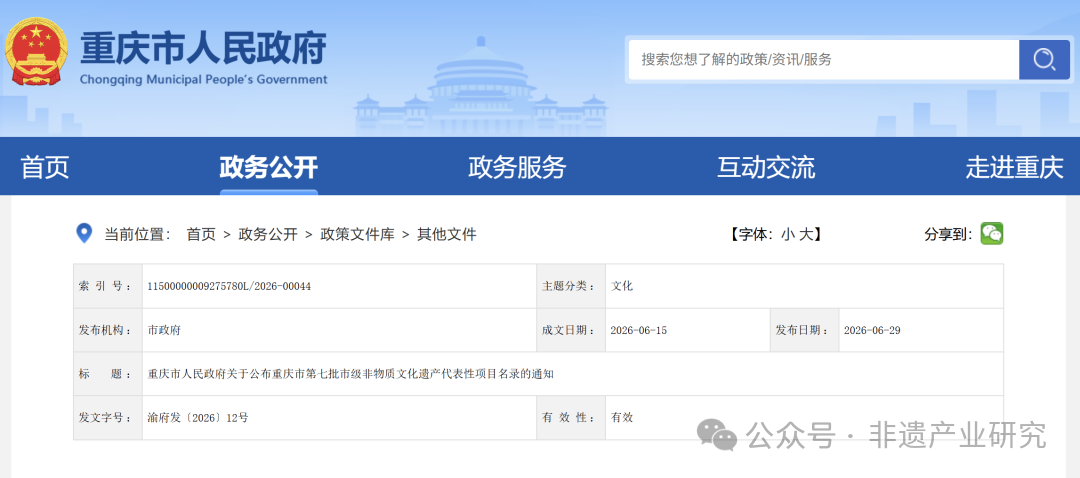Go to 首页 in breadcrumb
This screenshot has width=1080, height=478.
(201, 234)
